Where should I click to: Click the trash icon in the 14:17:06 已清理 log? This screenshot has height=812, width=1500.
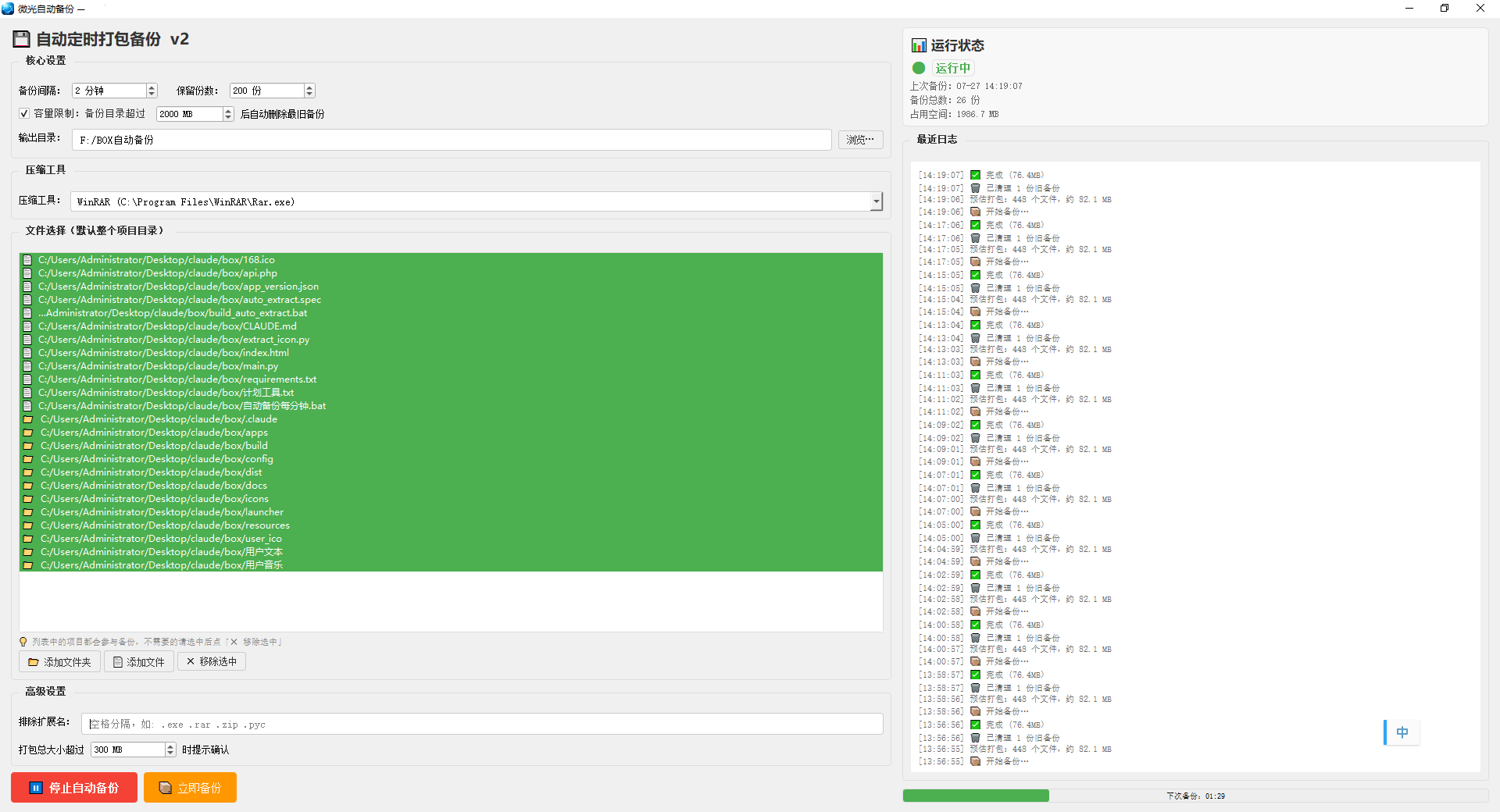click(975, 238)
